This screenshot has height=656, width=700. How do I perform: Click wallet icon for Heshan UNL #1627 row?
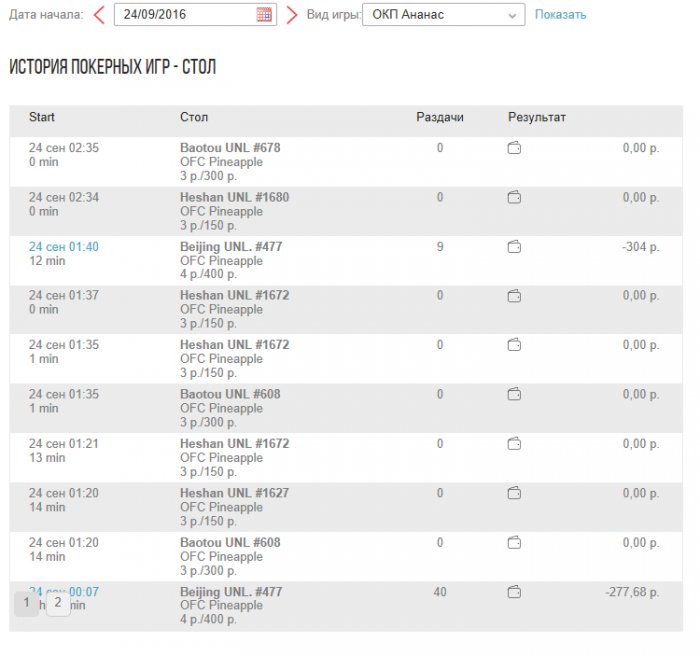tap(514, 493)
